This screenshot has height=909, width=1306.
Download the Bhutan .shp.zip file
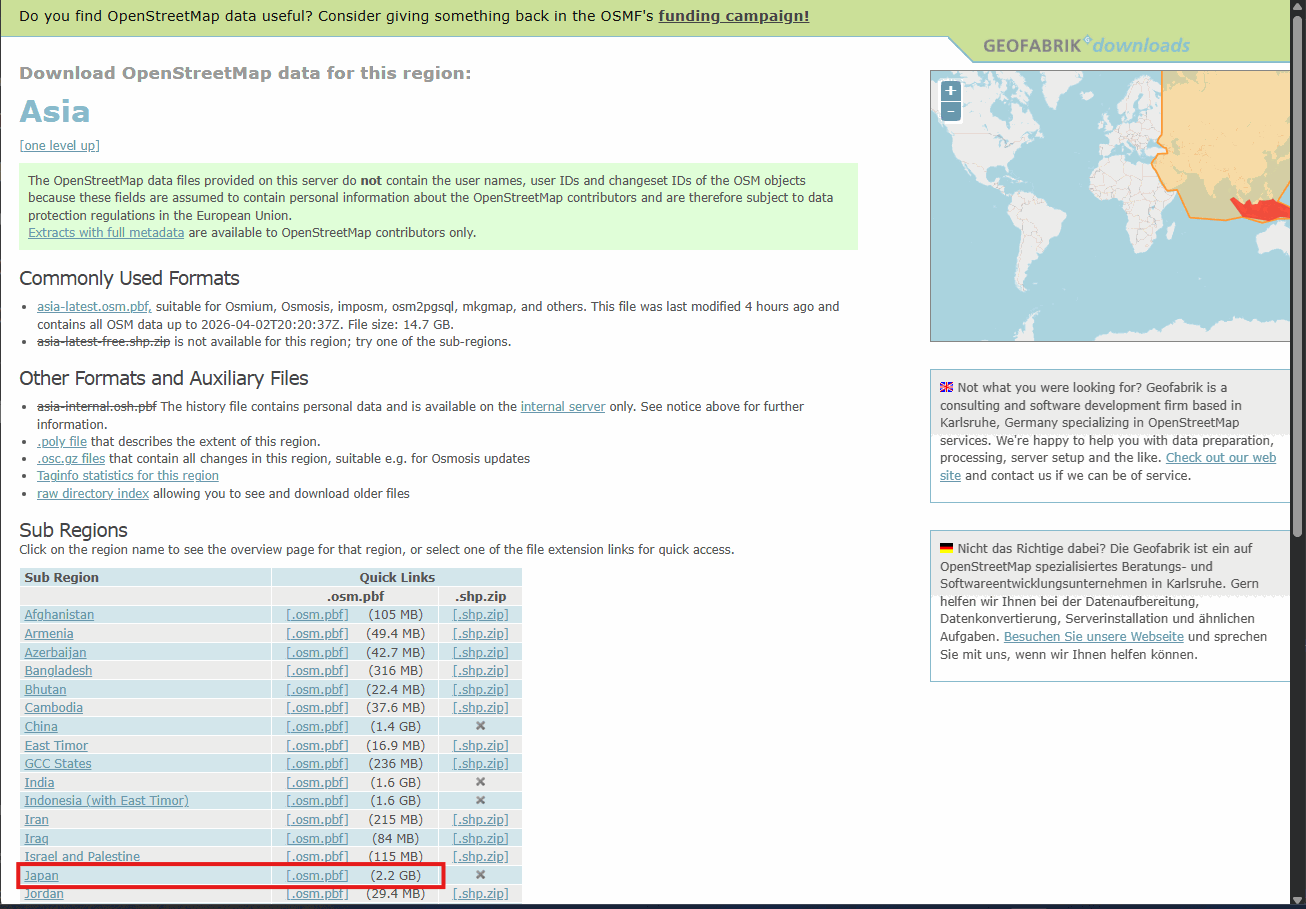pyautogui.click(x=480, y=690)
